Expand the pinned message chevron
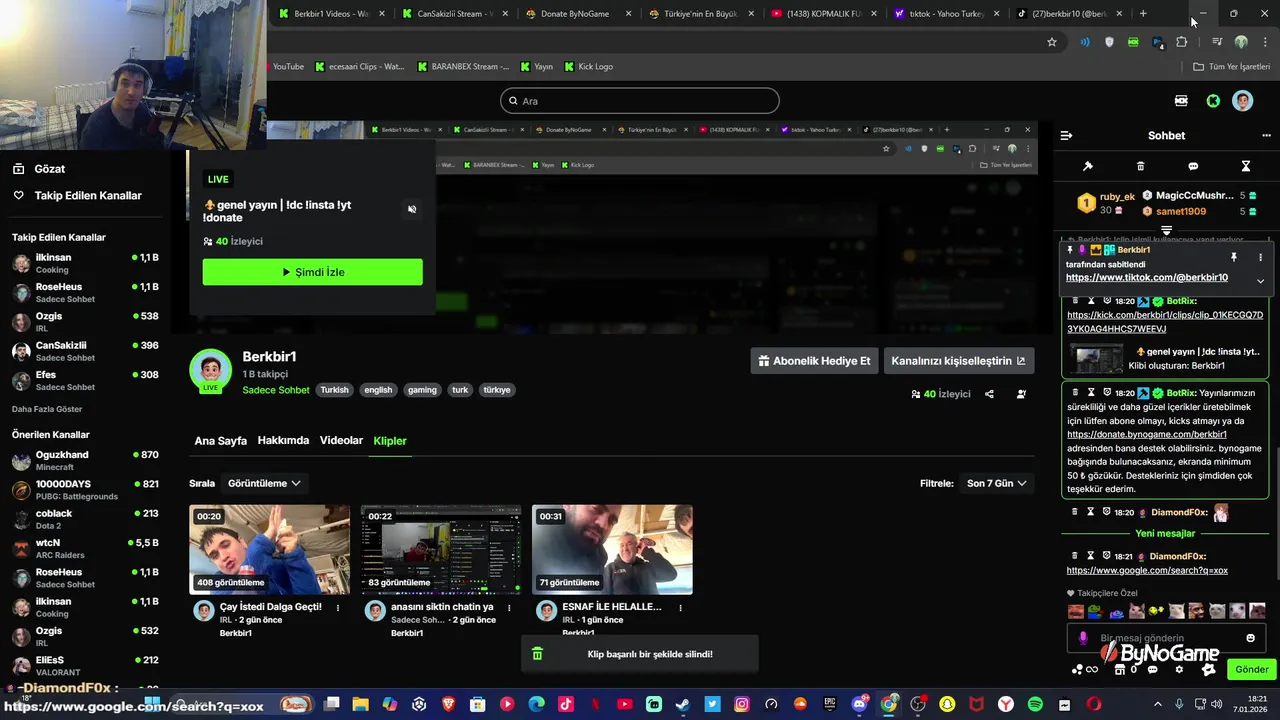Viewport: 1280px width, 720px height. pos(1260,281)
